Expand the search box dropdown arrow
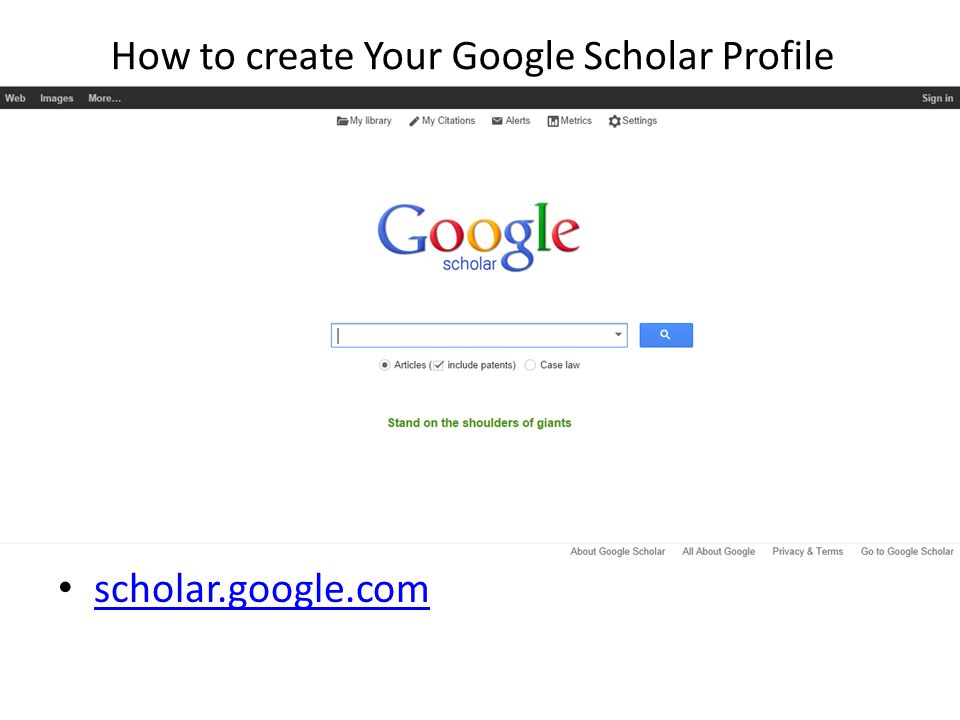This screenshot has width=960, height=720. point(618,334)
